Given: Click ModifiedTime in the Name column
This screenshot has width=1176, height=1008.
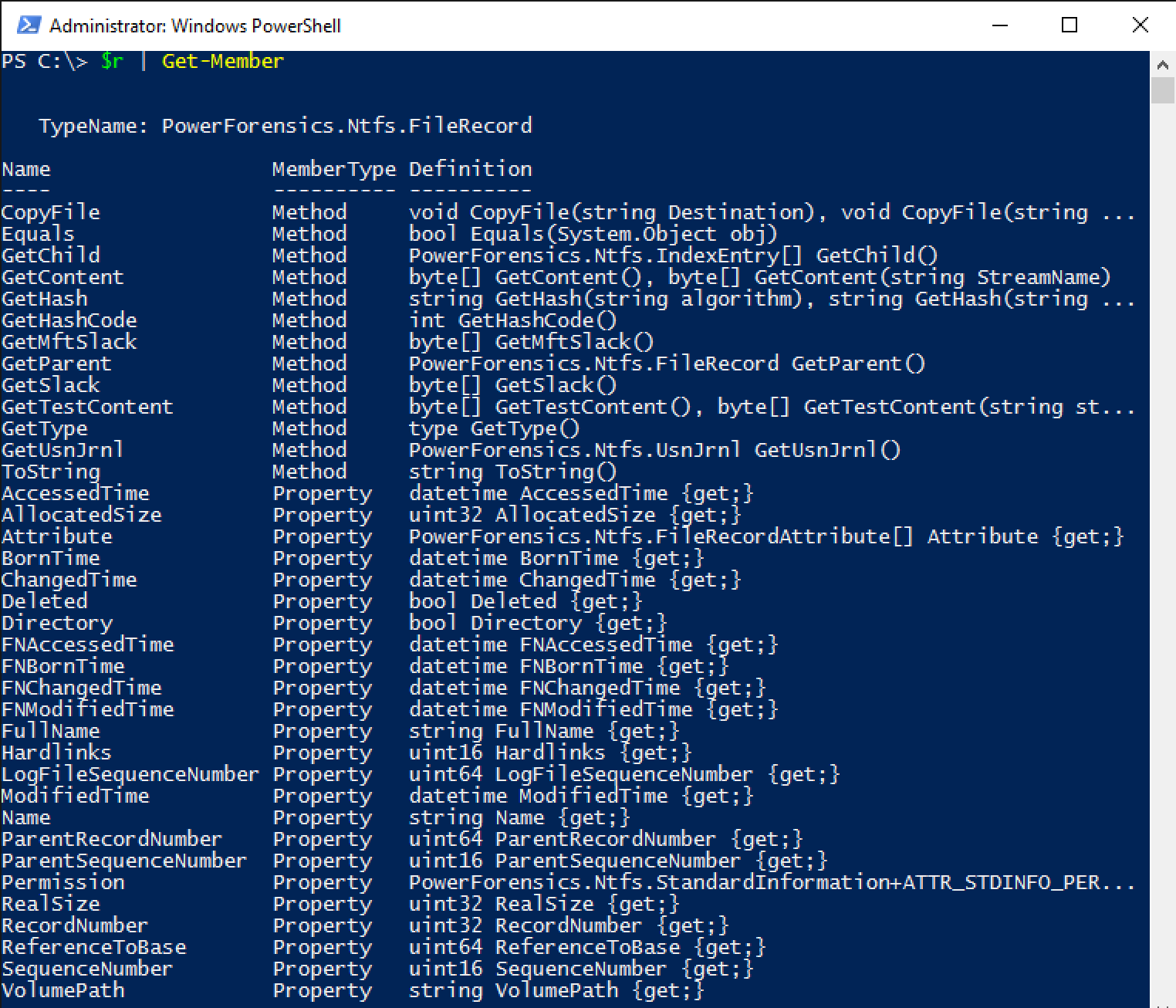Looking at the screenshot, I should pos(76,796).
